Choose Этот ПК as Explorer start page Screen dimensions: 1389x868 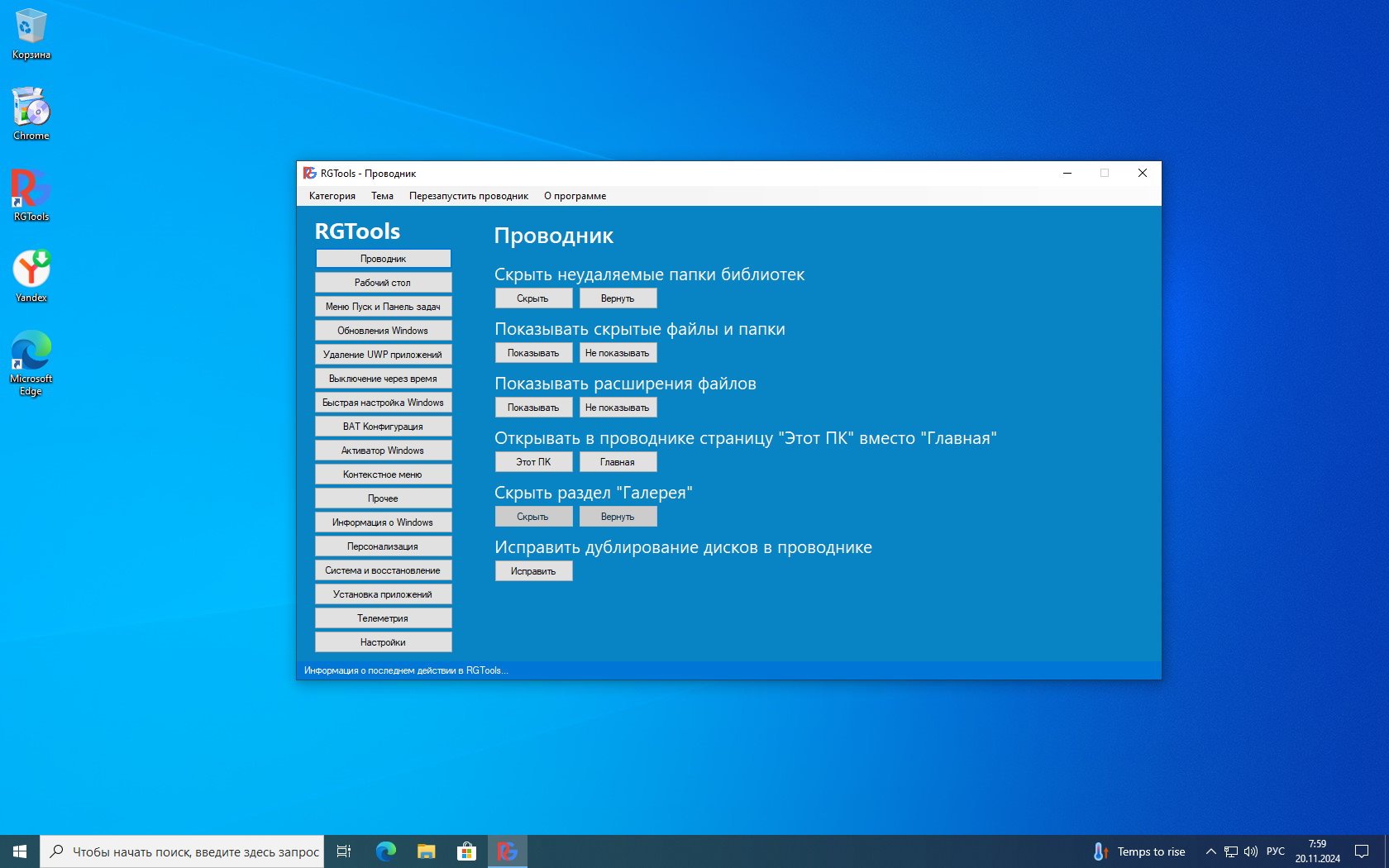click(533, 462)
